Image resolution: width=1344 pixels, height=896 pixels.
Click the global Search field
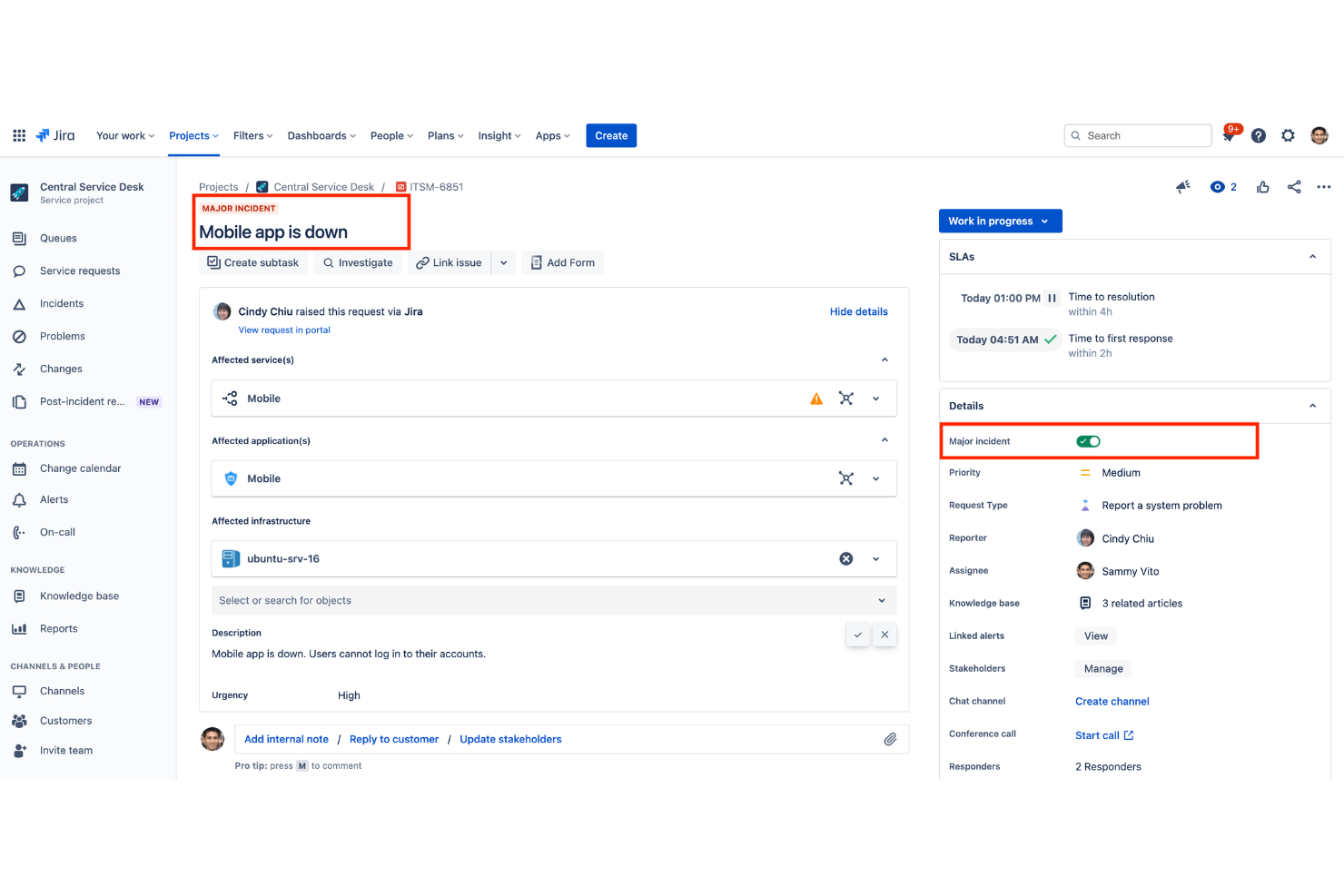[1137, 134]
